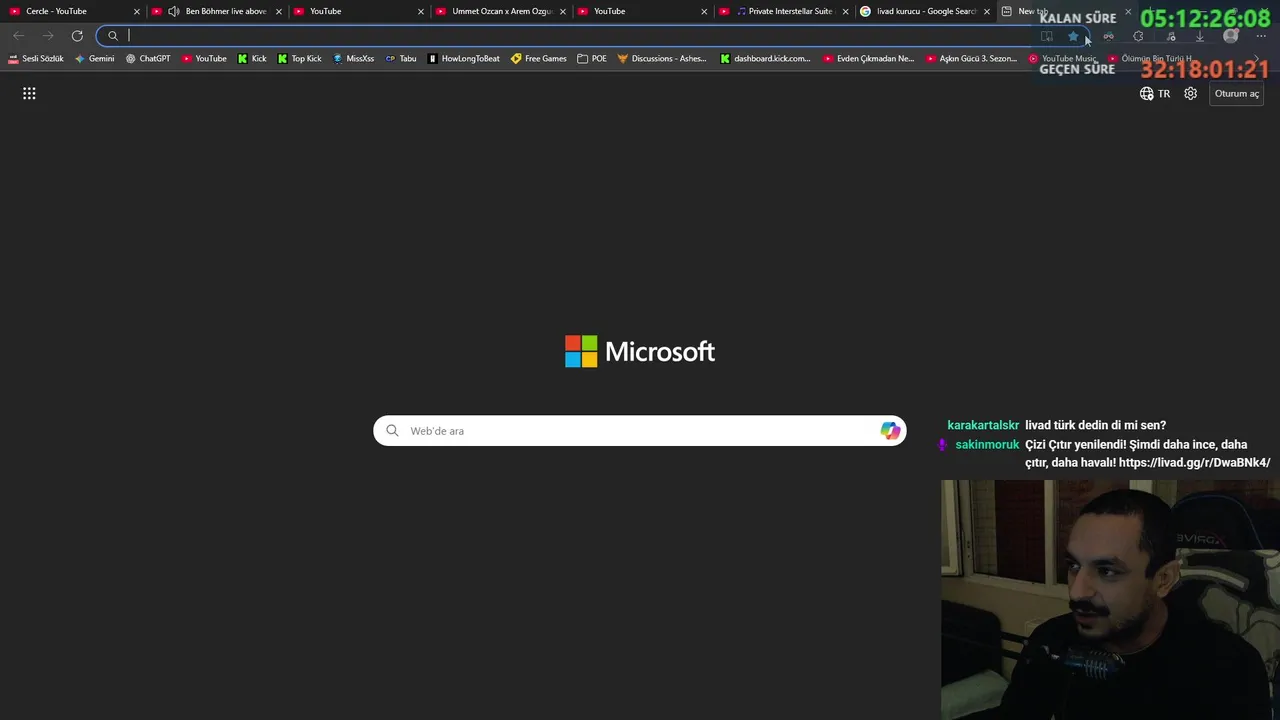
Task: Reload the page with refresh icon
Action: pyautogui.click(x=77, y=36)
